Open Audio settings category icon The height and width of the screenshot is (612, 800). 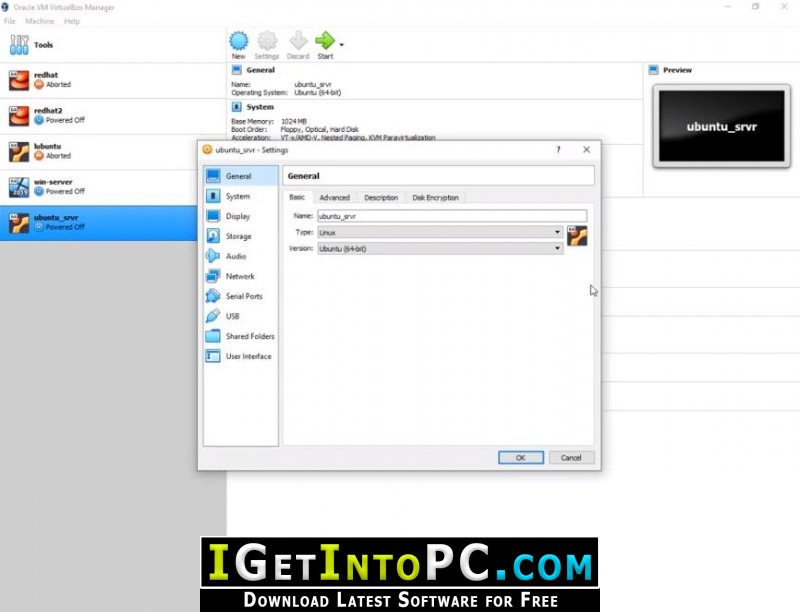[213, 256]
